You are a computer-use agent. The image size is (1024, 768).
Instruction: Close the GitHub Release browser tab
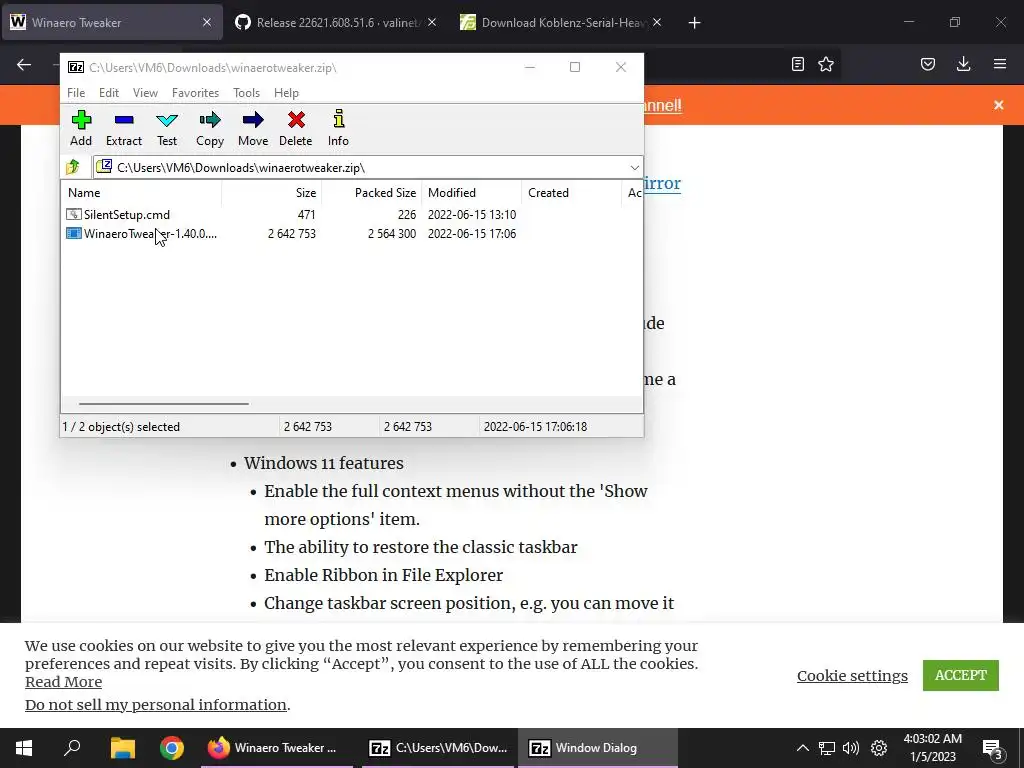coord(432,22)
